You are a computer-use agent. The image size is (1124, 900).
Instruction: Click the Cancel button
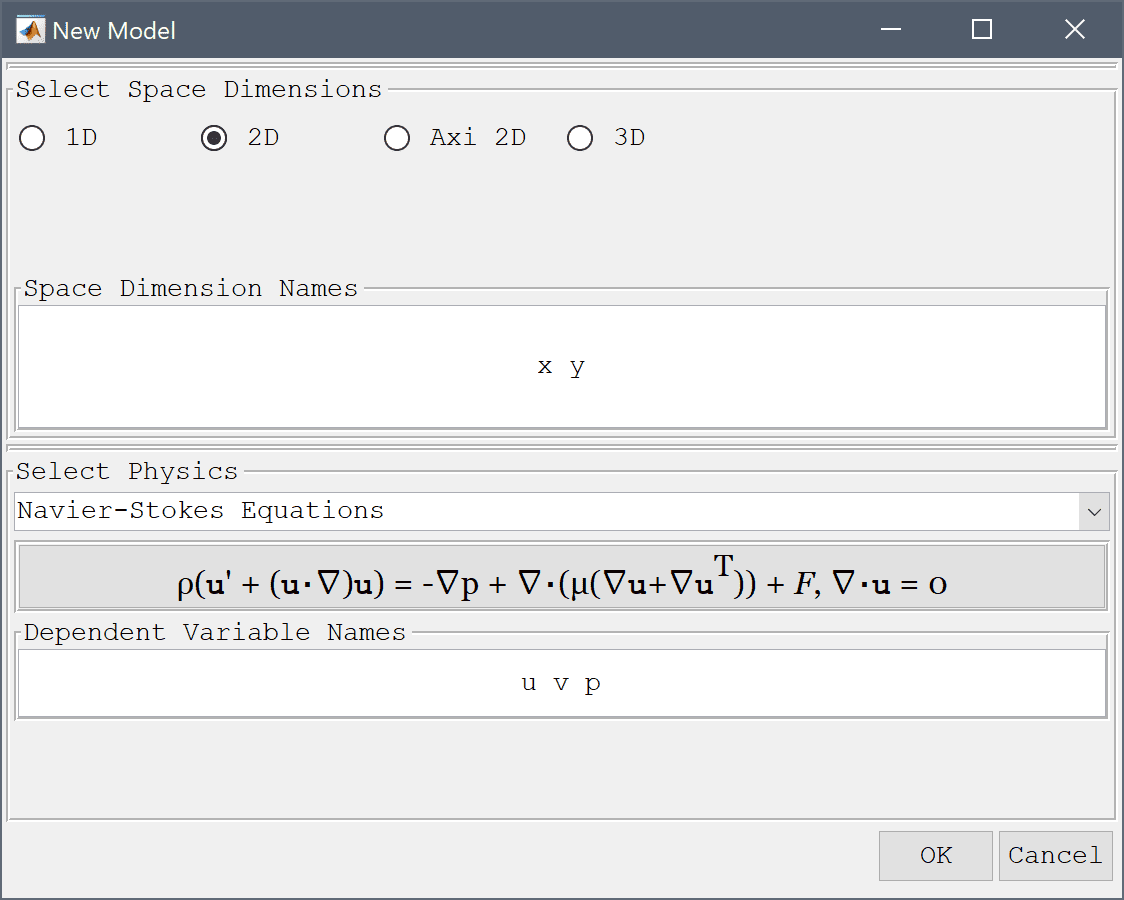pos(1055,856)
